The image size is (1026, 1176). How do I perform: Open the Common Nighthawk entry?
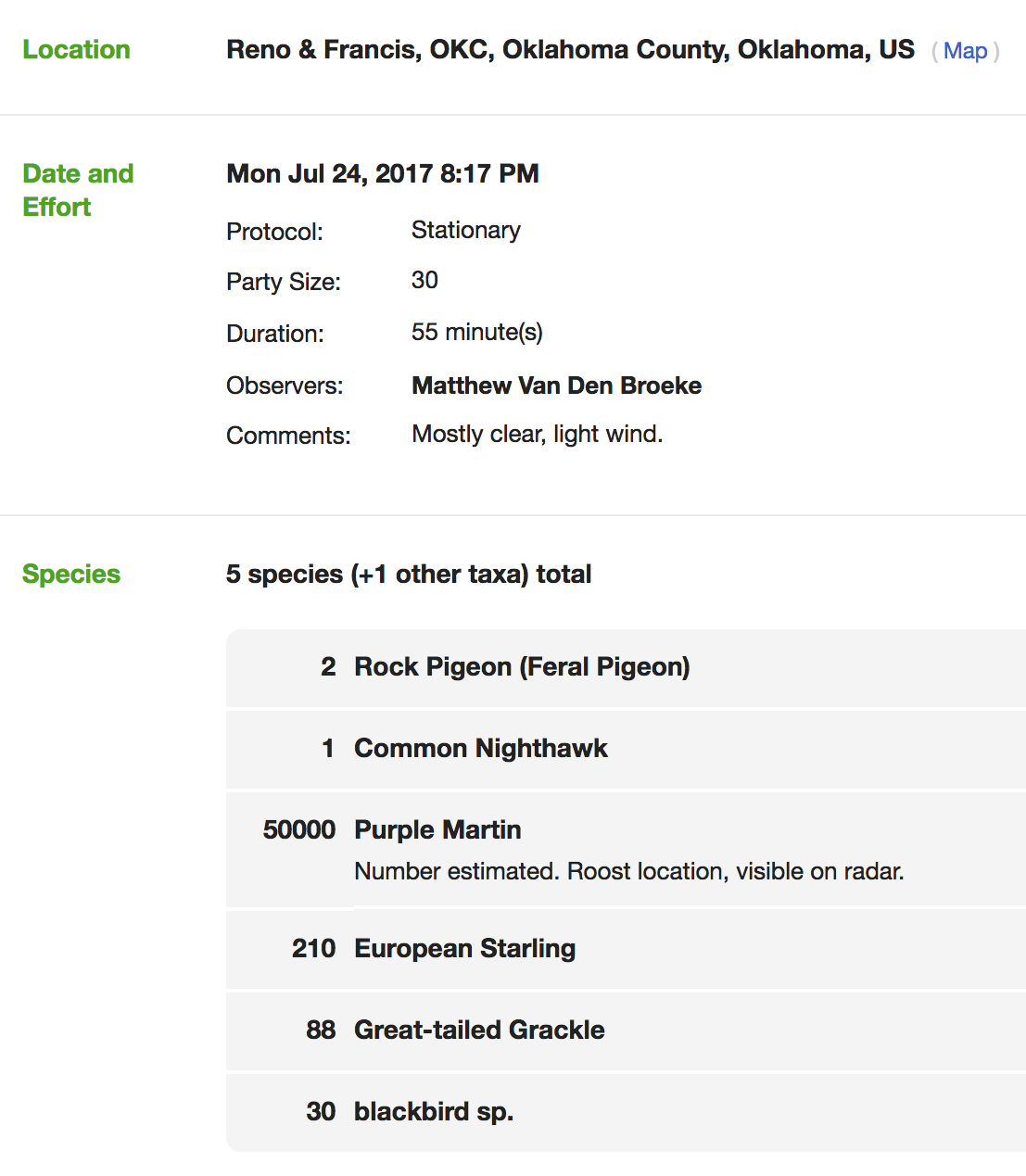(x=480, y=748)
